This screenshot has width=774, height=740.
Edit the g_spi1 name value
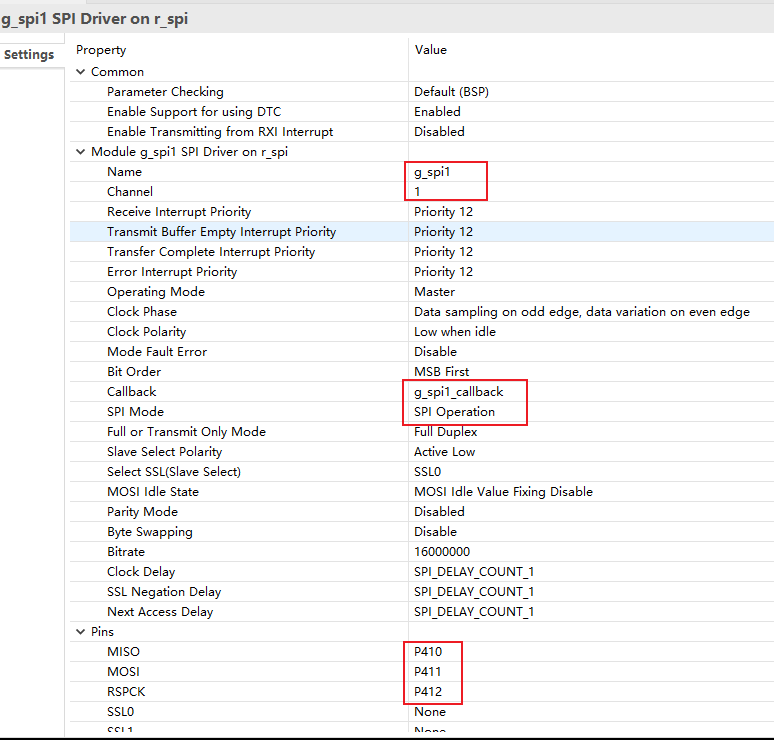tap(432, 172)
